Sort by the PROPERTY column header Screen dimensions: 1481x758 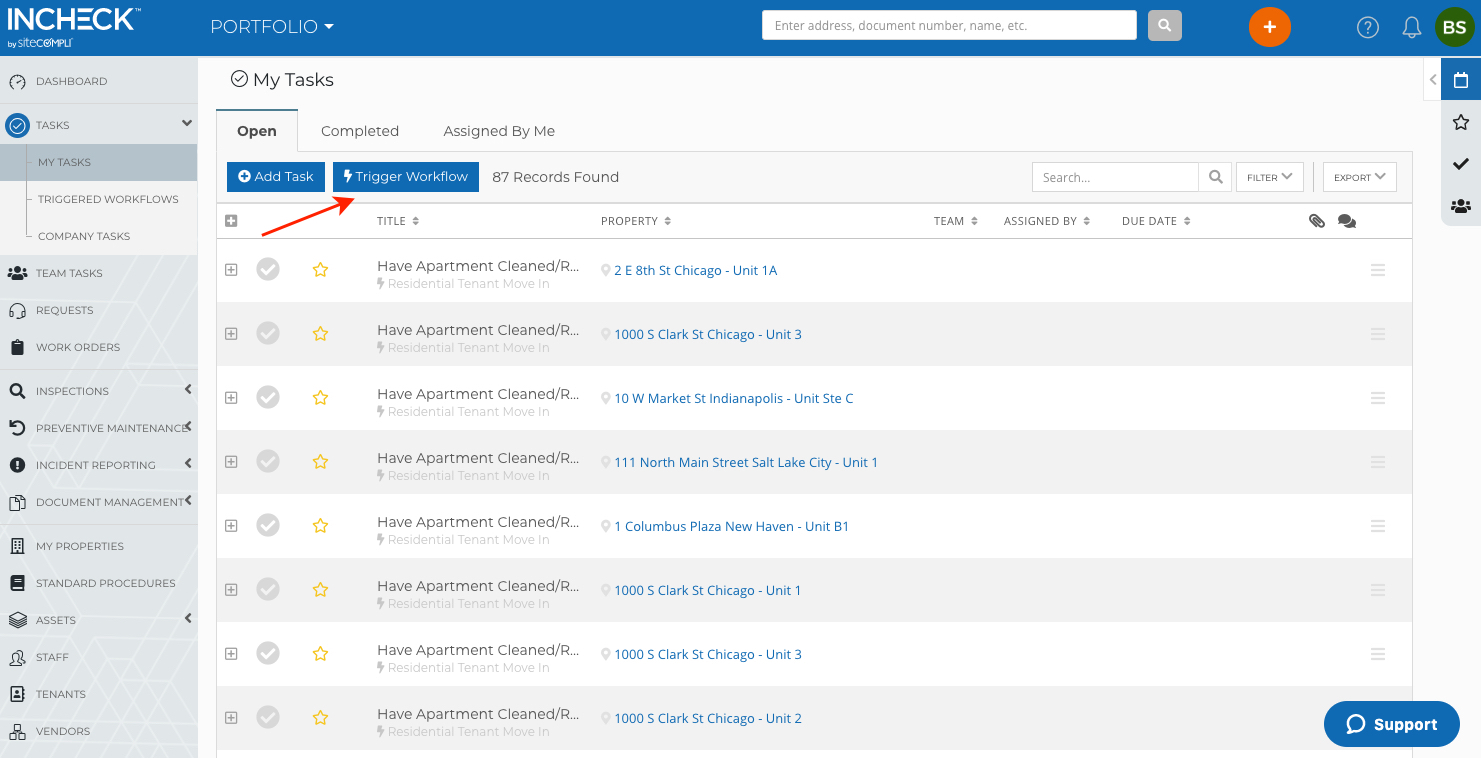[x=636, y=221]
